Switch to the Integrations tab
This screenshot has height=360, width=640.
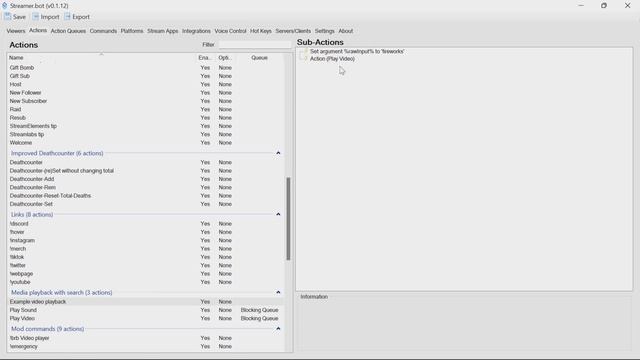tap(196, 31)
